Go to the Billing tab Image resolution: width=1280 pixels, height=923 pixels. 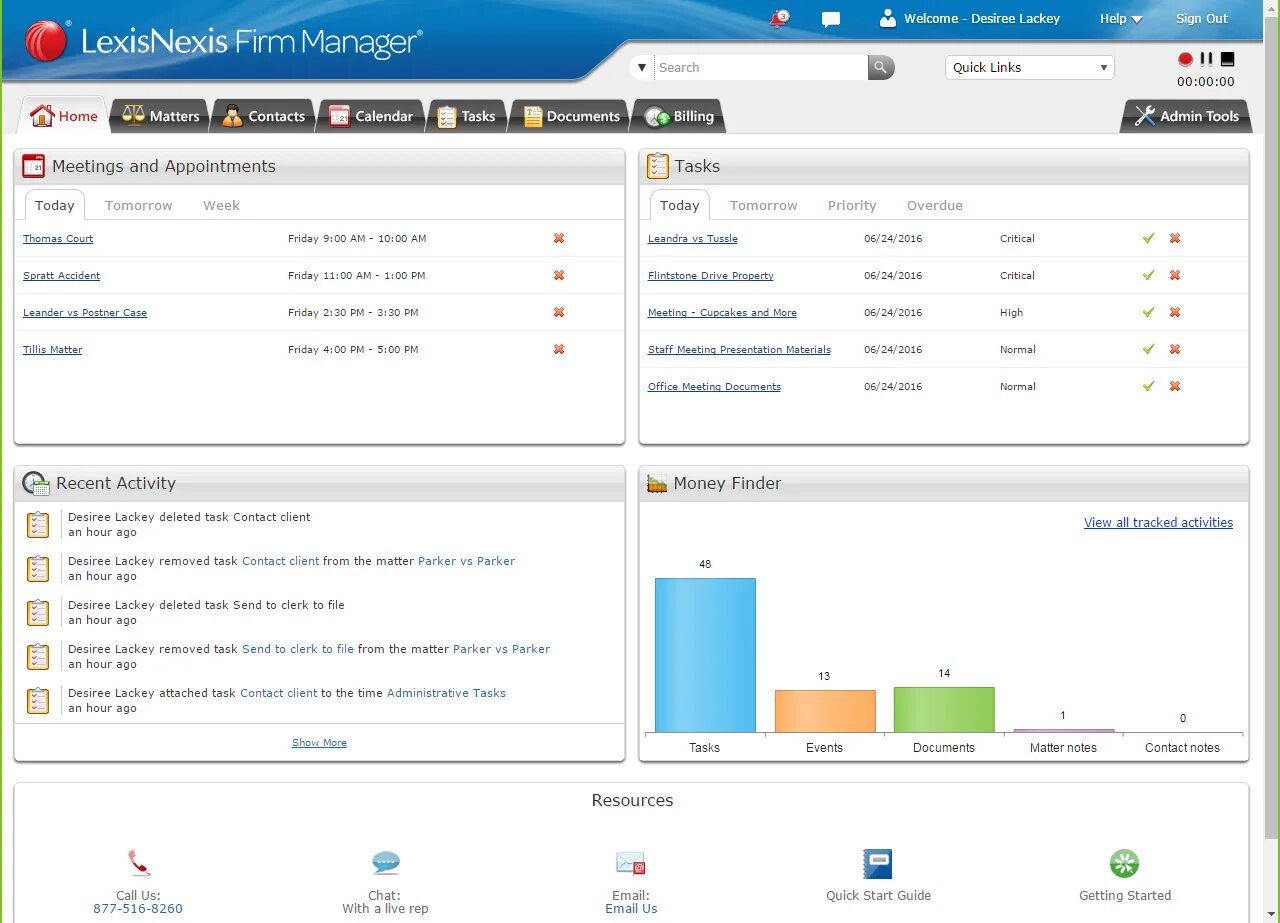[x=680, y=116]
